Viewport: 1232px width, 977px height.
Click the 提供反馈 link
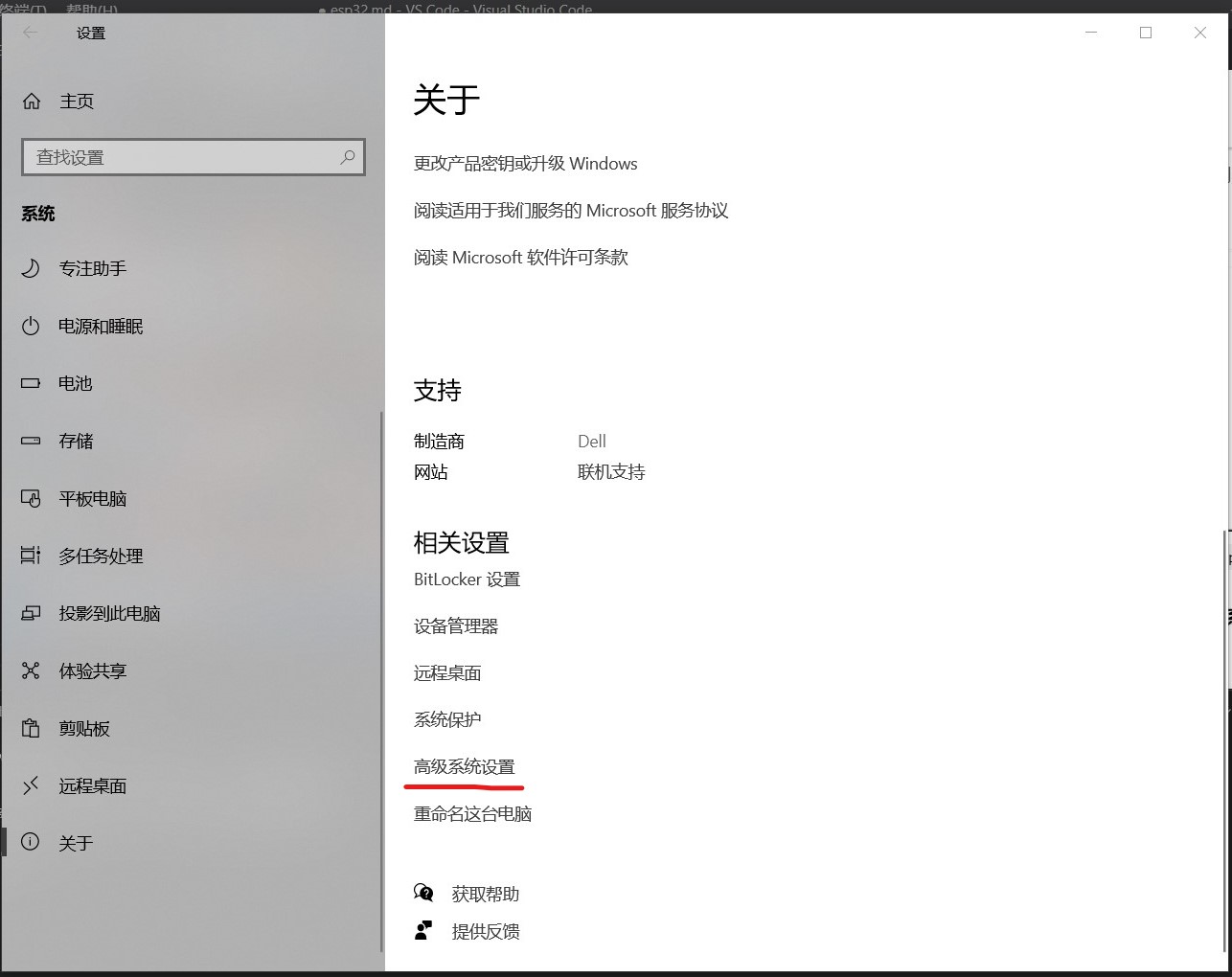click(x=486, y=931)
